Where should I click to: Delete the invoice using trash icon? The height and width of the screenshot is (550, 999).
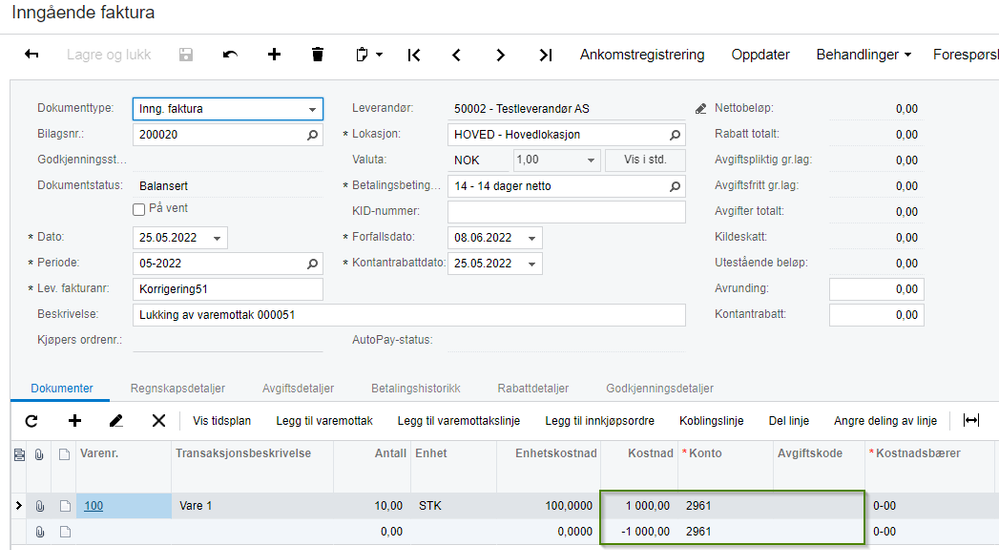point(318,55)
